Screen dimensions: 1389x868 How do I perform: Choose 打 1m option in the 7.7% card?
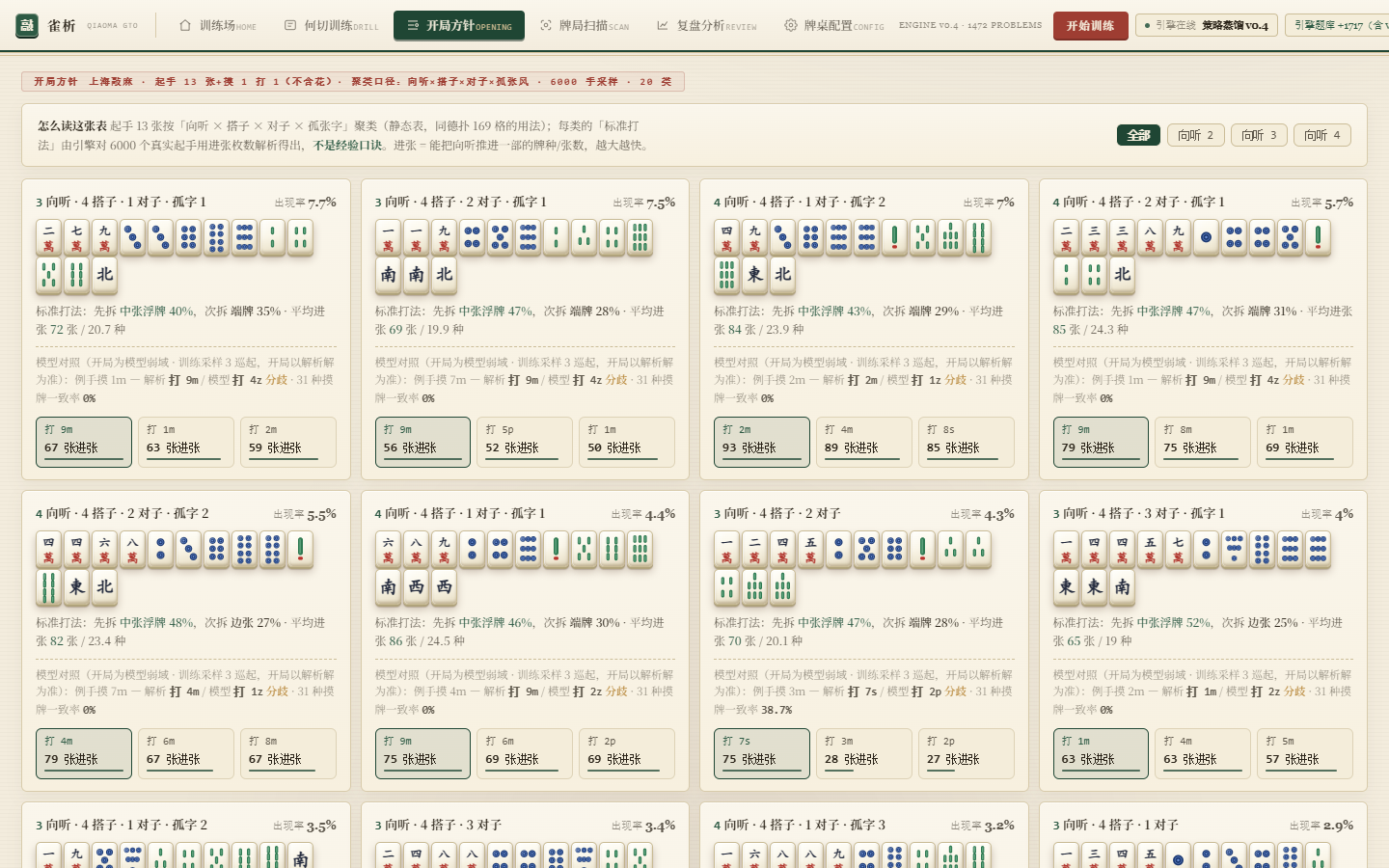click(186, 441)
